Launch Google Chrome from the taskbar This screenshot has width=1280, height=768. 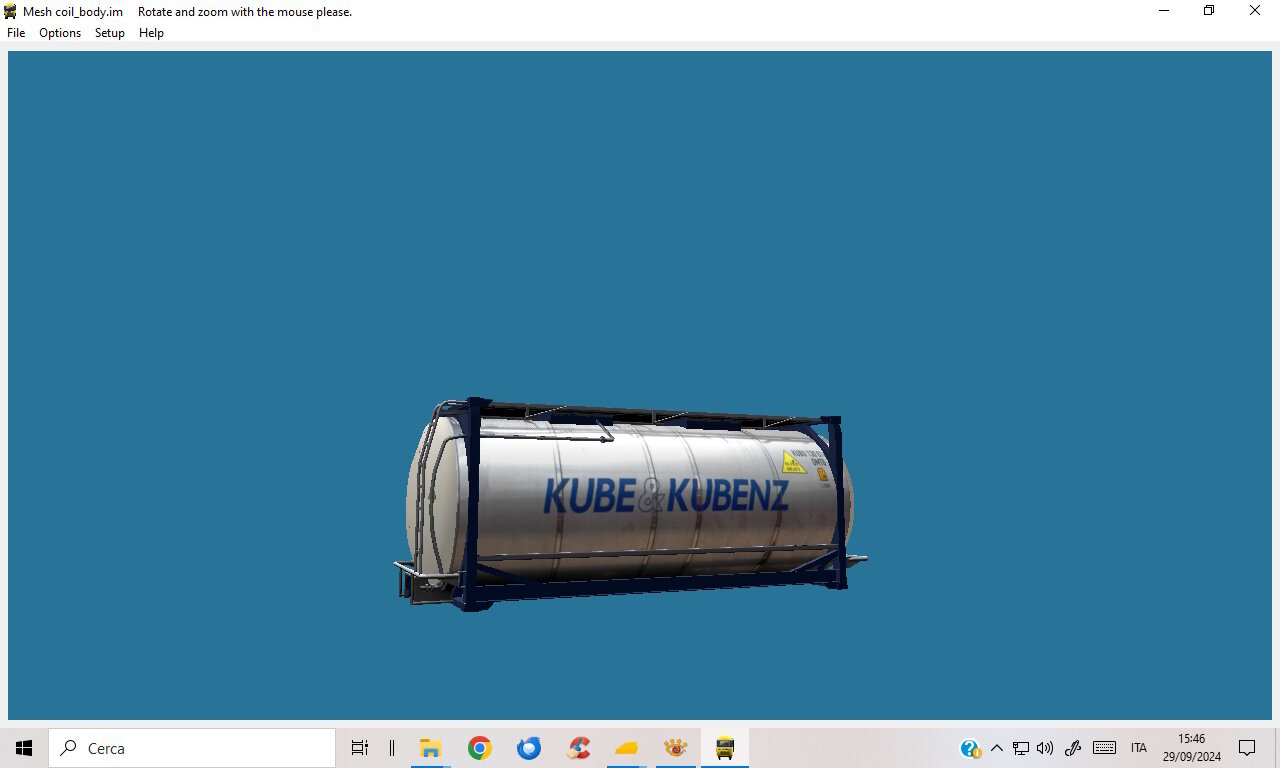[480, 748]
